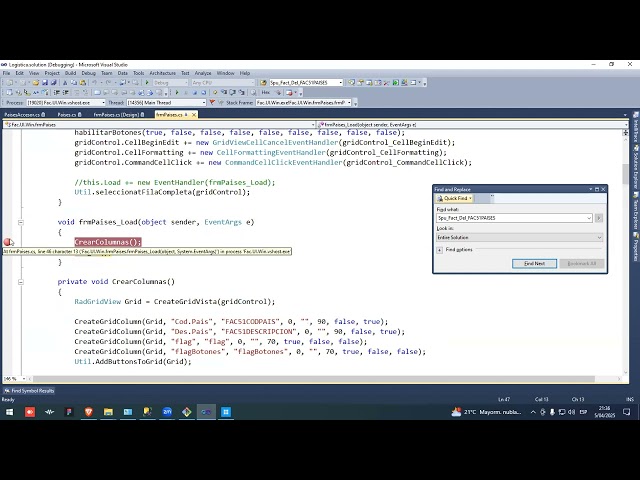Open the Spu_Fact_Del_FAC51PAISES toolbar search dropdown
The image size is (640, 480).
340,82
